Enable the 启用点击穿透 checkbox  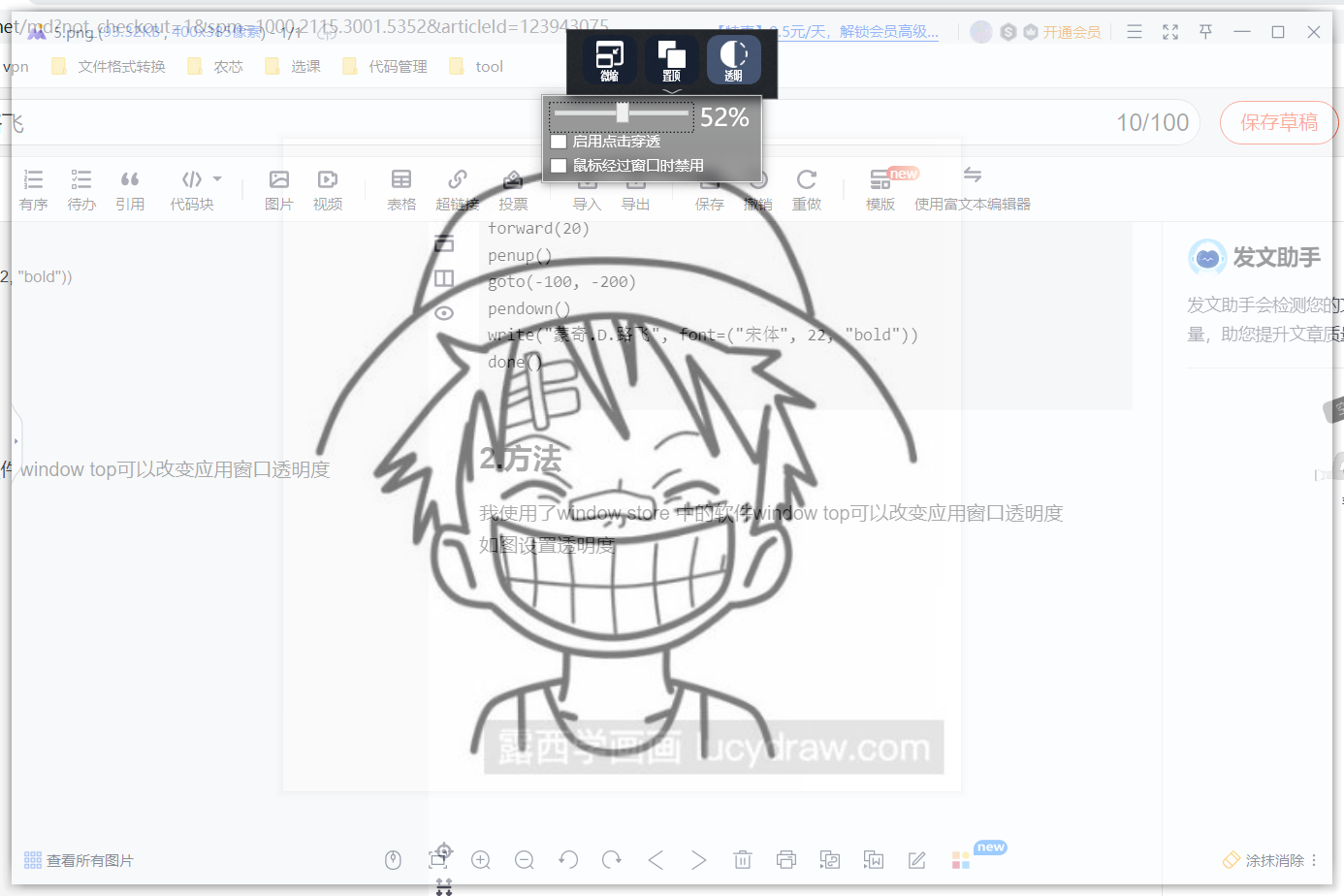559,142
